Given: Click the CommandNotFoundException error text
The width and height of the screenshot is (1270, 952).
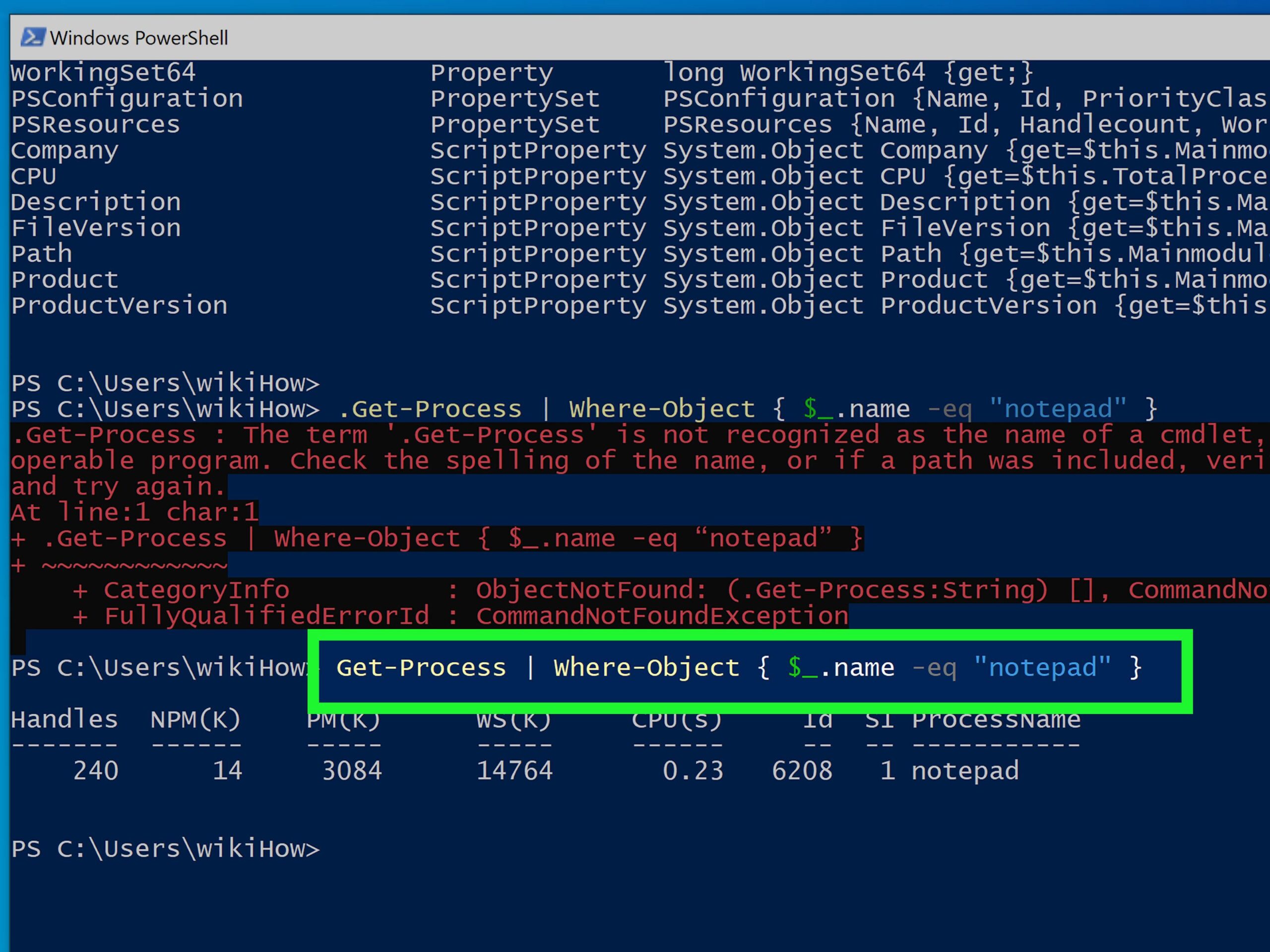Looking at the screenshot, I should pyautogui.click(x=661, y=616).
